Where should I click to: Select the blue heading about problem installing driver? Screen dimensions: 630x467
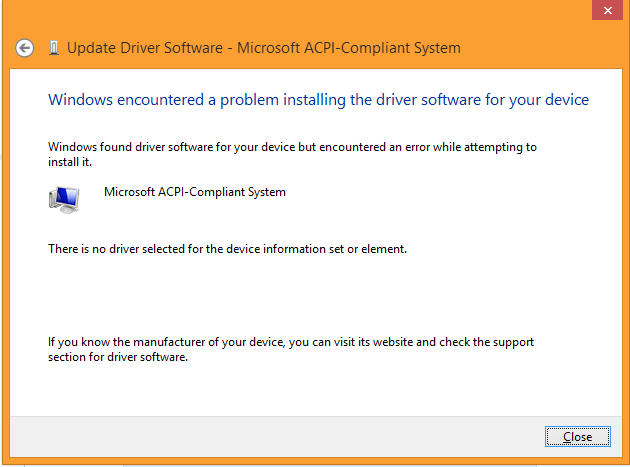click(318, 100)
